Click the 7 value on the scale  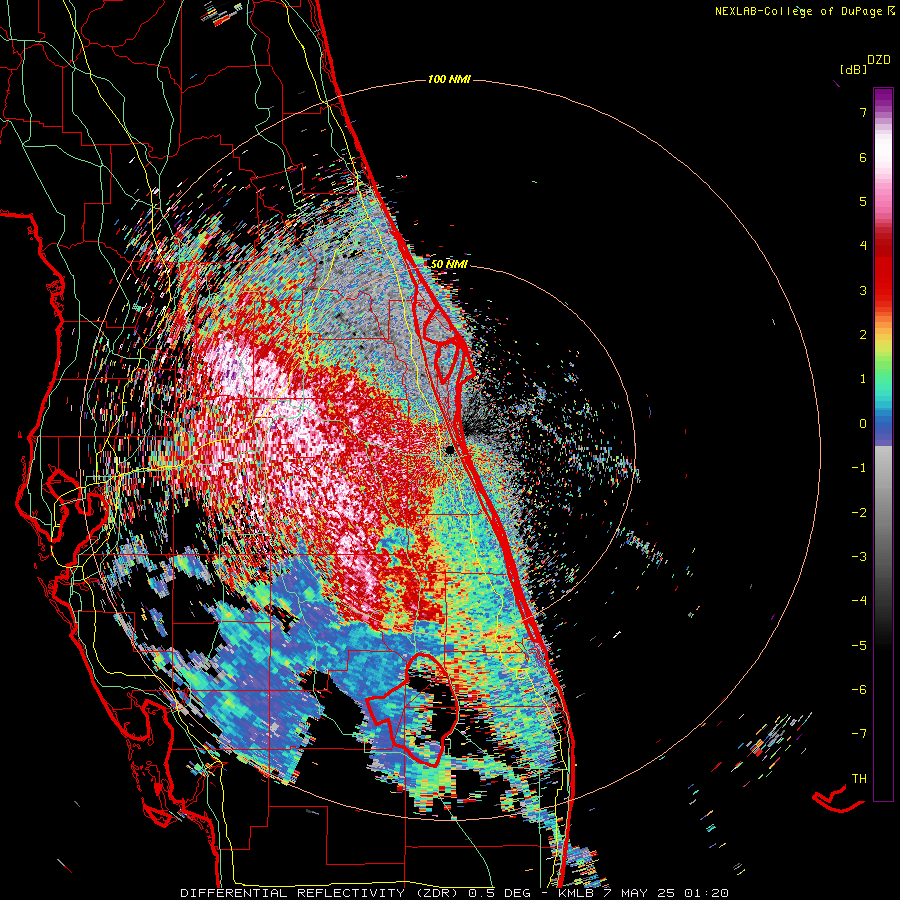863,112
